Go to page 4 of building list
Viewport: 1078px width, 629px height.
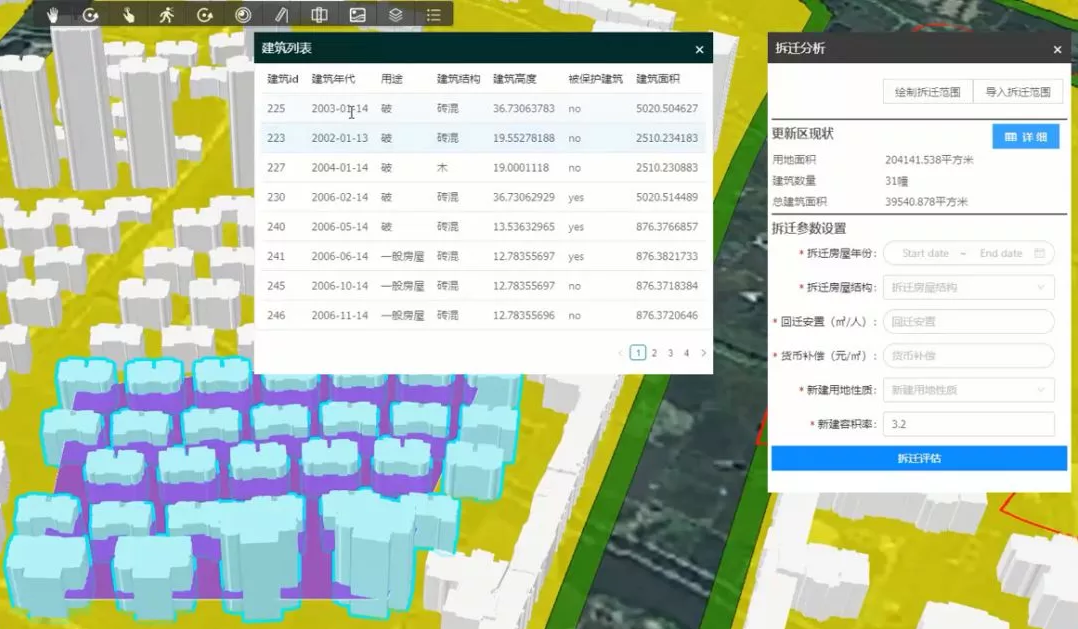coord(686,353)
